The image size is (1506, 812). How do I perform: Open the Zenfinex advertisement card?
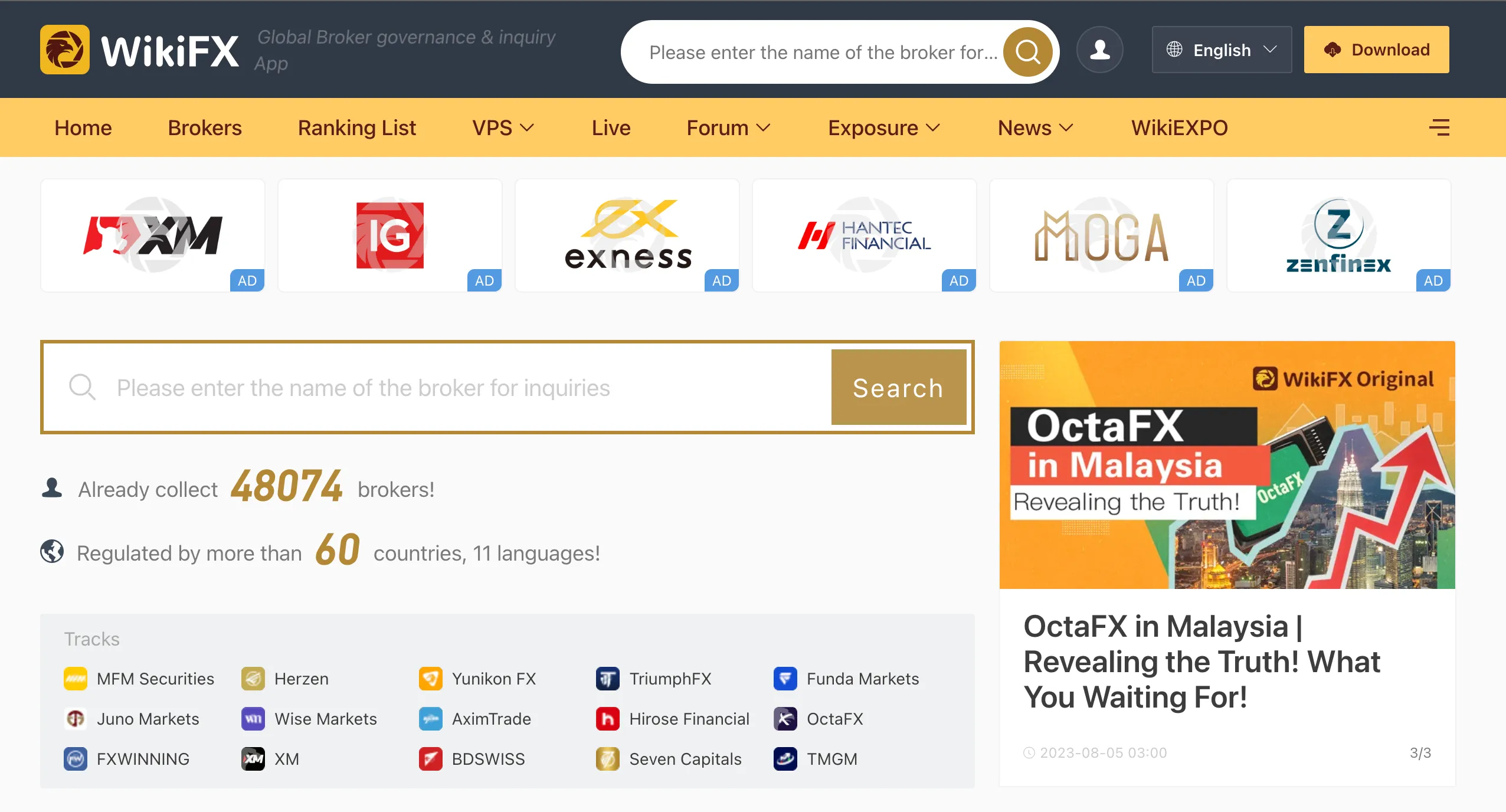(x=1339, y=235)
